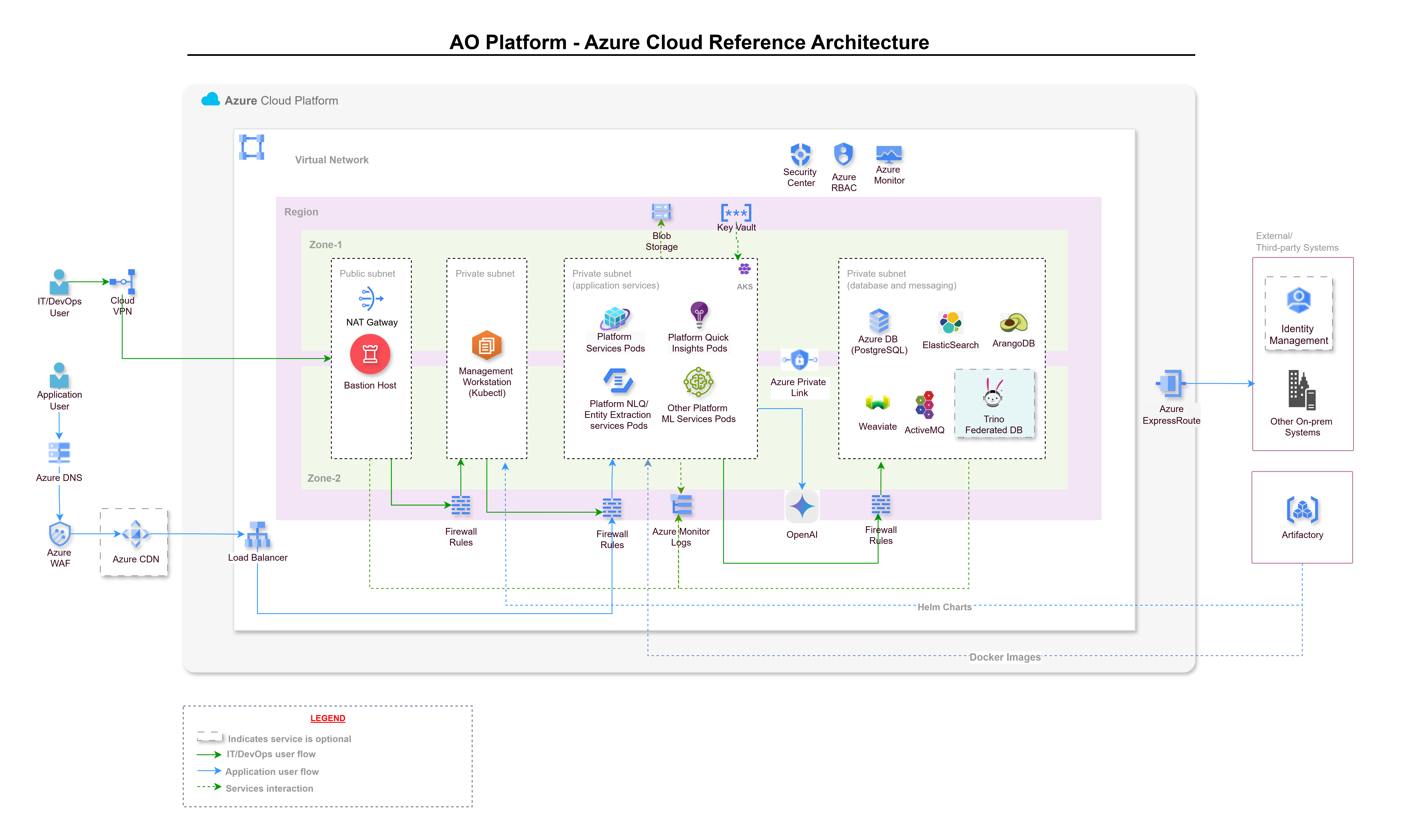Select the Azure Private Link icon

pos(799,360)
